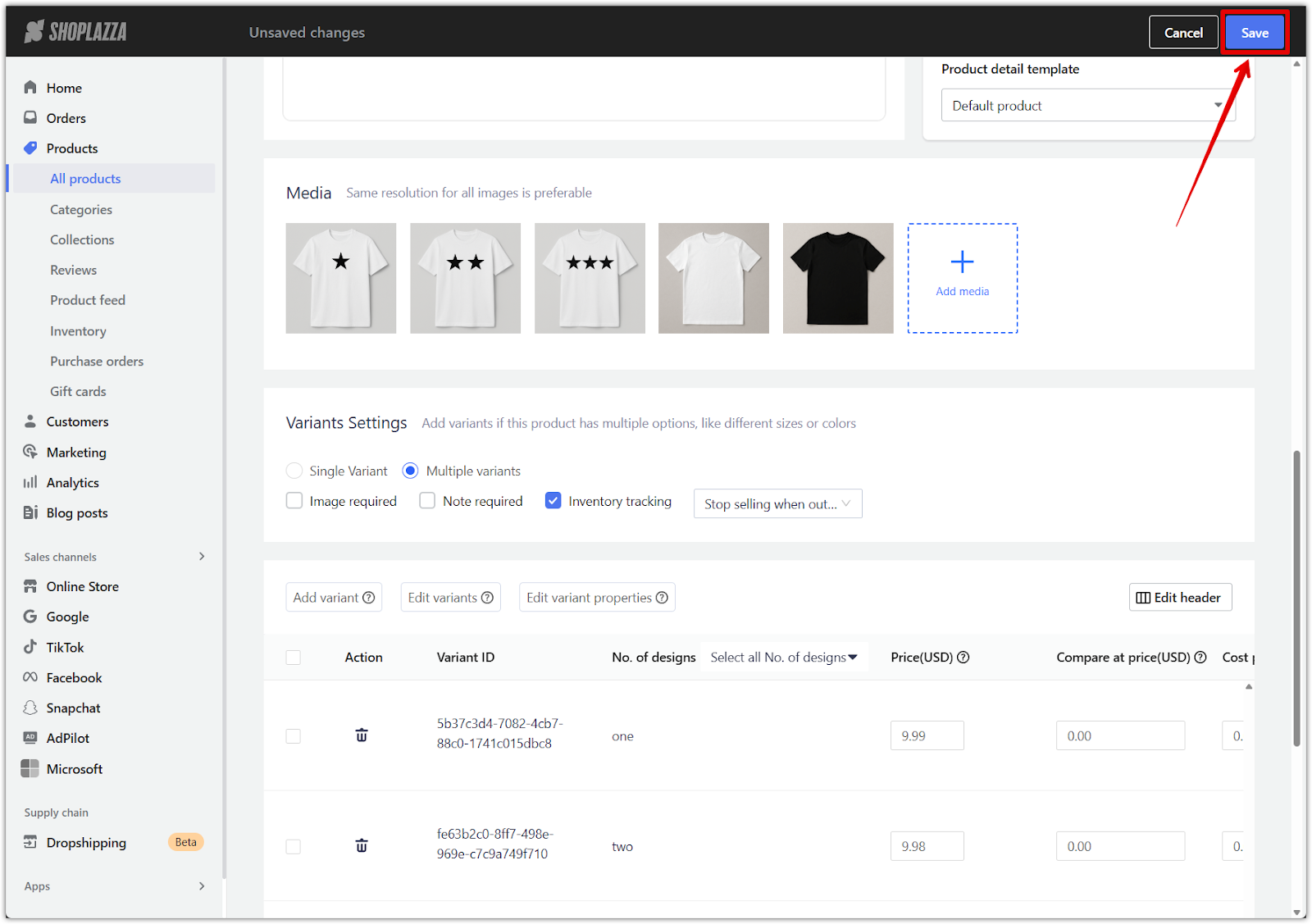Viewport: 1312px width, 924px height.
Task: Click the trash icon for variant one
Action: [x=362, y=735]
